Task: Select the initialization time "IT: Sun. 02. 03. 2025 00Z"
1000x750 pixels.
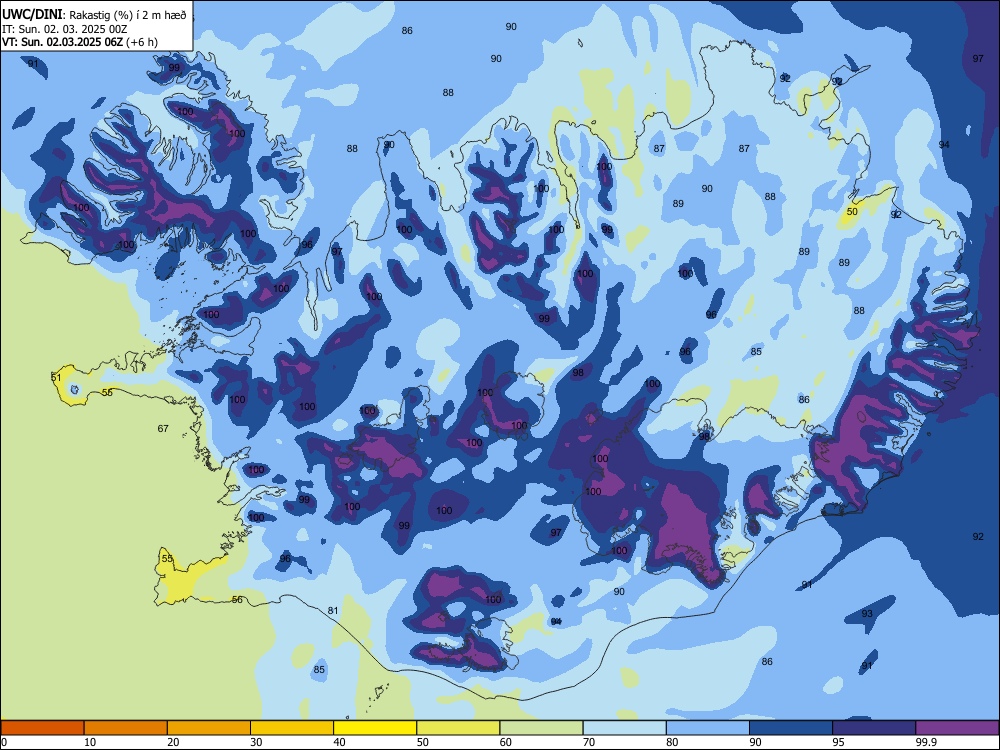Action: 64,29
